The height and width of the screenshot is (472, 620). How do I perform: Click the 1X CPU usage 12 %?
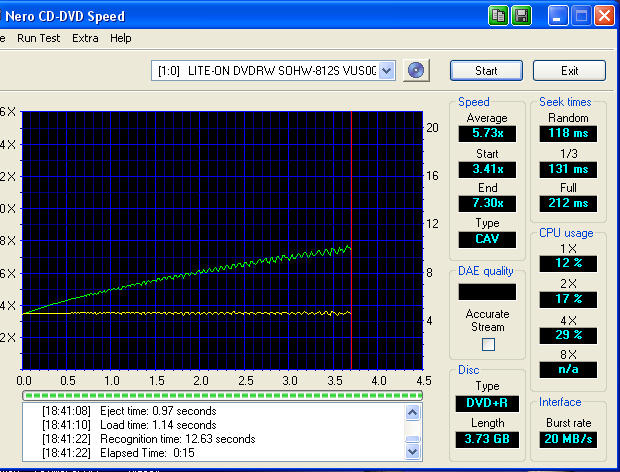coord(568,263)
